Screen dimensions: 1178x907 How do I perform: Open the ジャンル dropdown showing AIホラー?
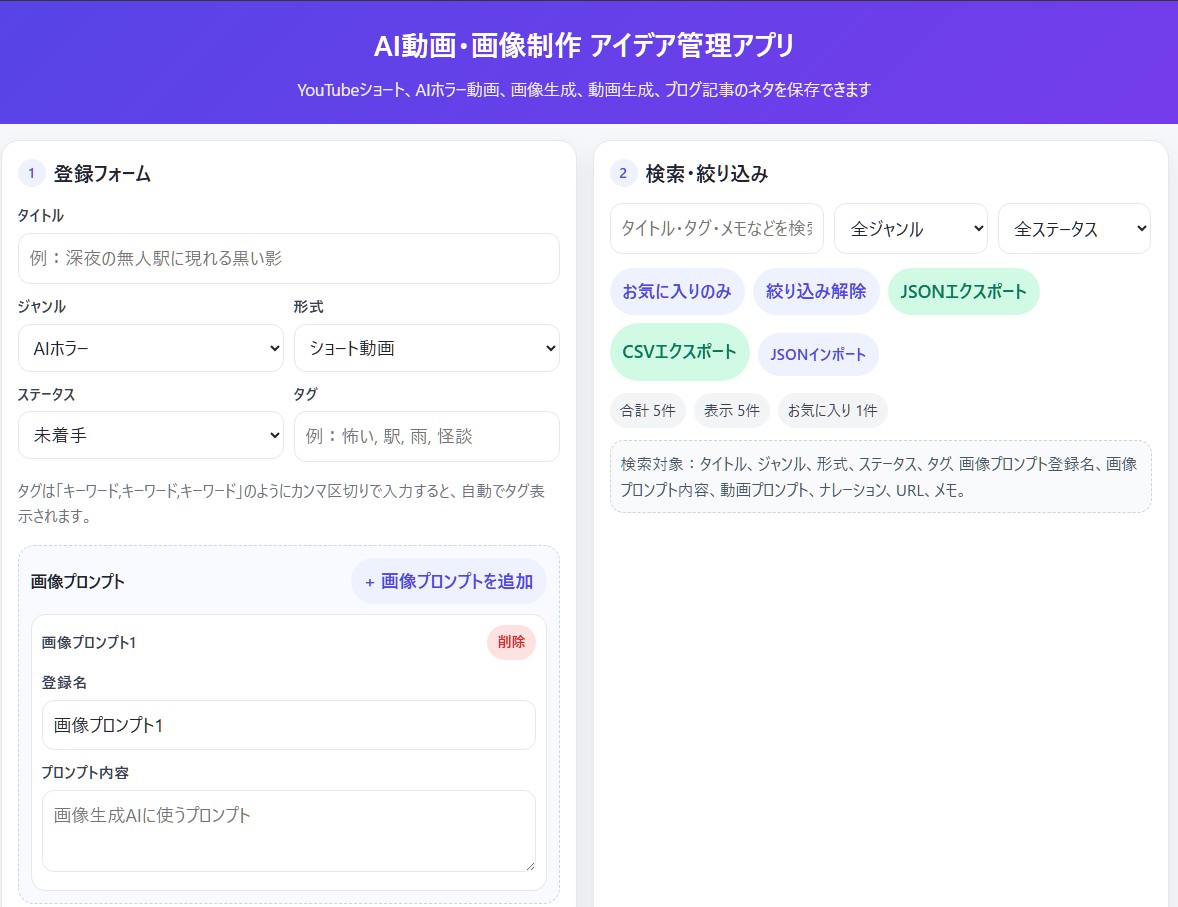click(x=151, y=348)
